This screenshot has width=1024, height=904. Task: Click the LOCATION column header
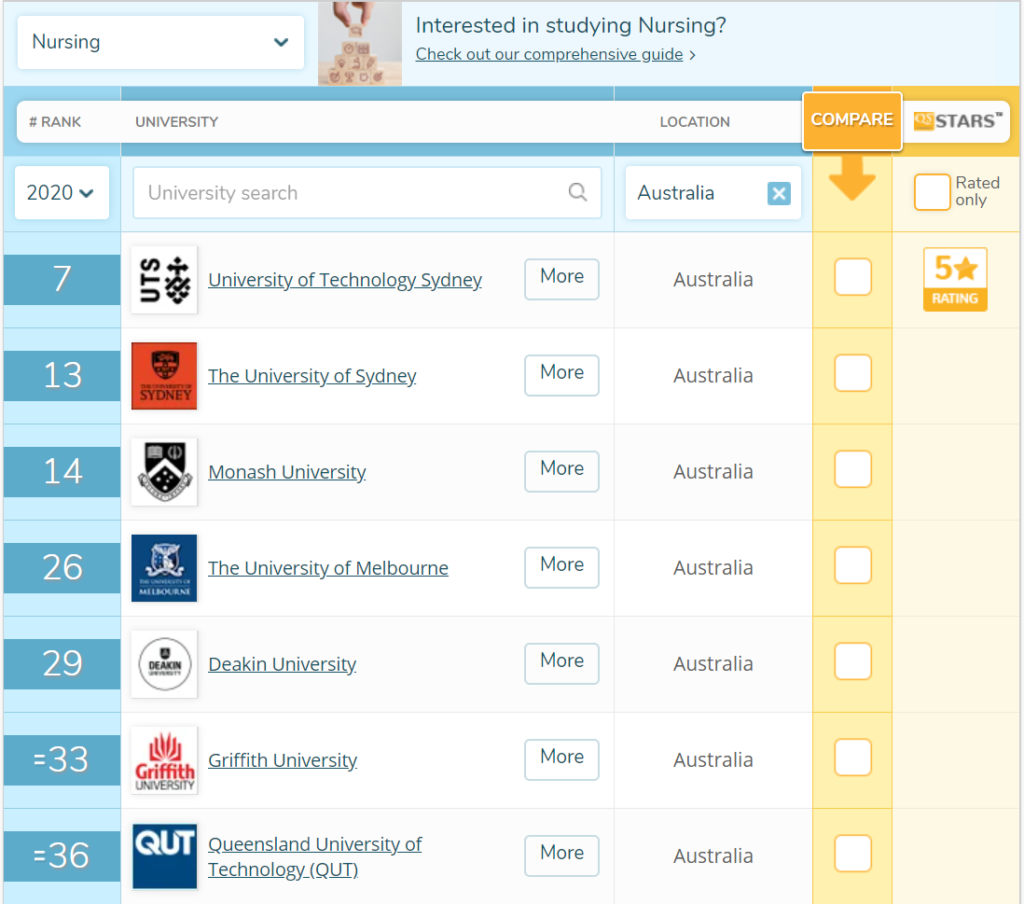point(695,122)
